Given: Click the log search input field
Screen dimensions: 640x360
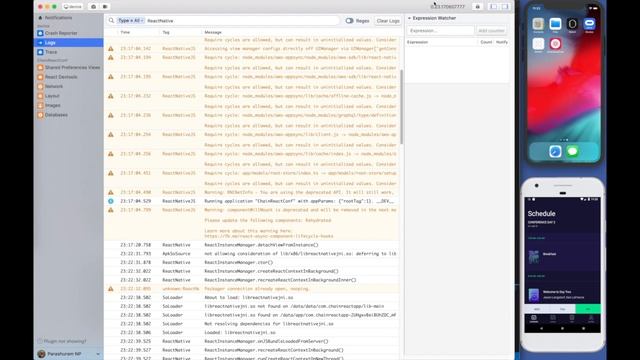Looking at the screenshot, I should pos(242,20).
